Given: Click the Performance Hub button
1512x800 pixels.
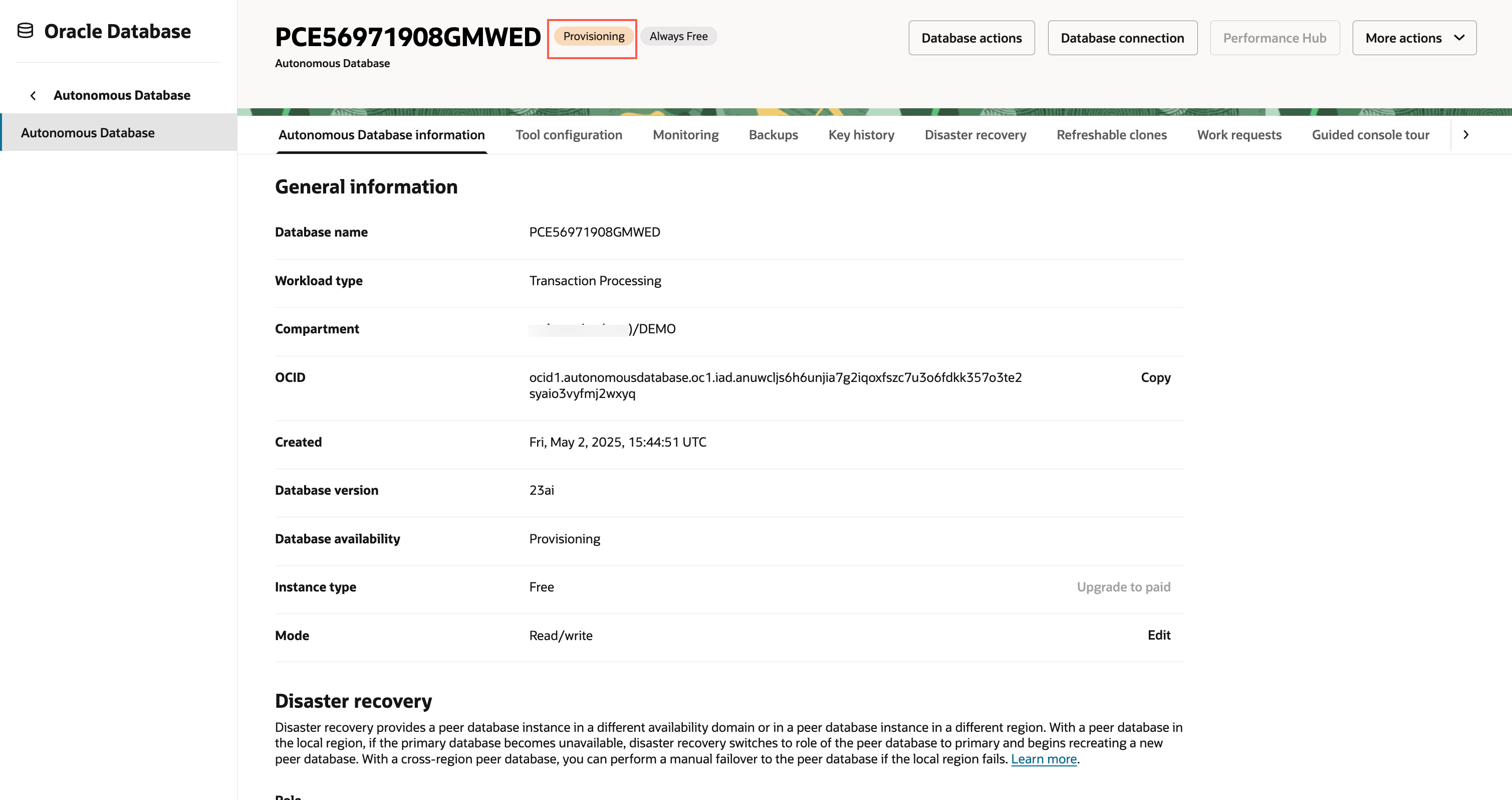Looking at the screenshot, I should [1275, 38].
